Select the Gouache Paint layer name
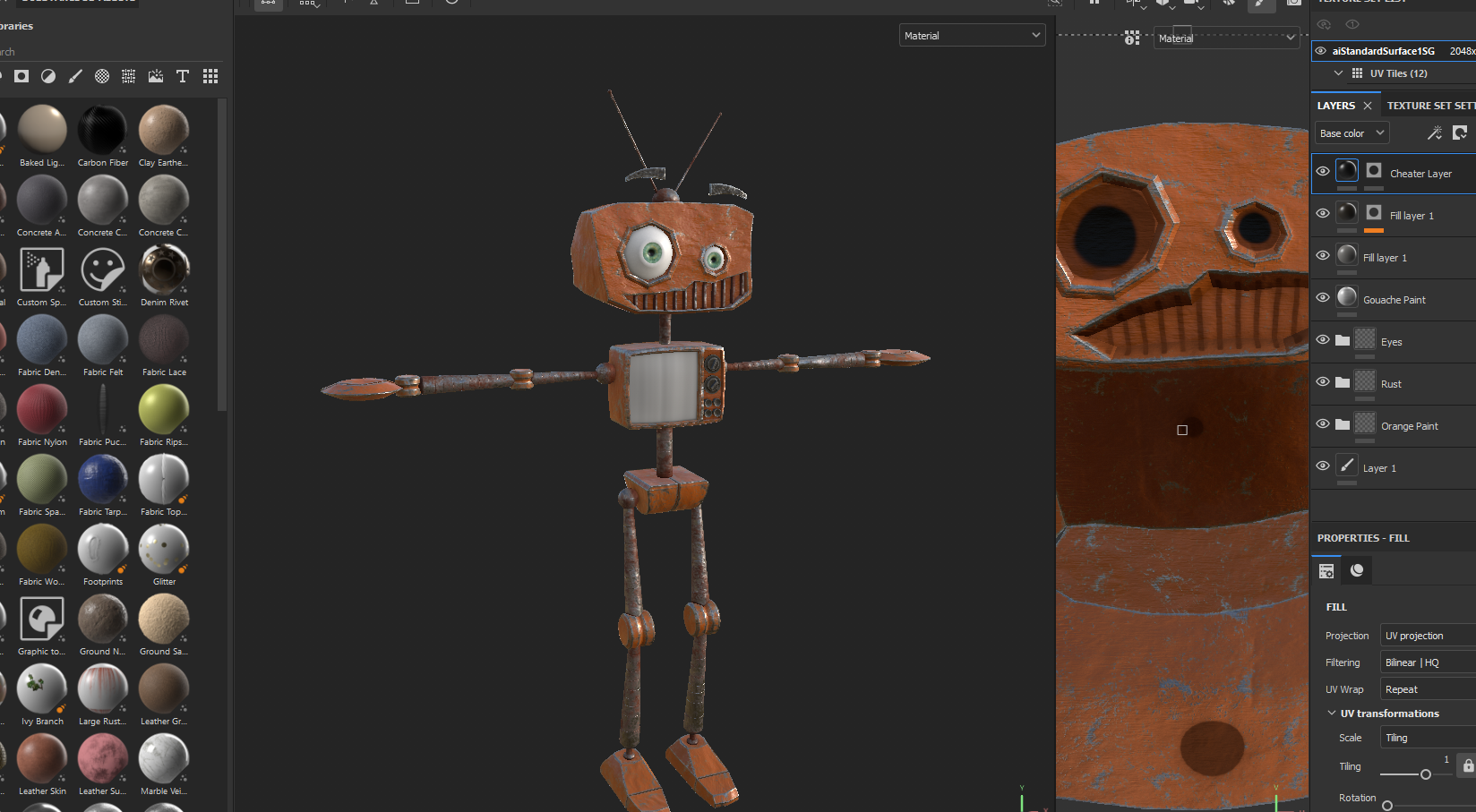The image size is (1476, 812). tap(1394, 300)
